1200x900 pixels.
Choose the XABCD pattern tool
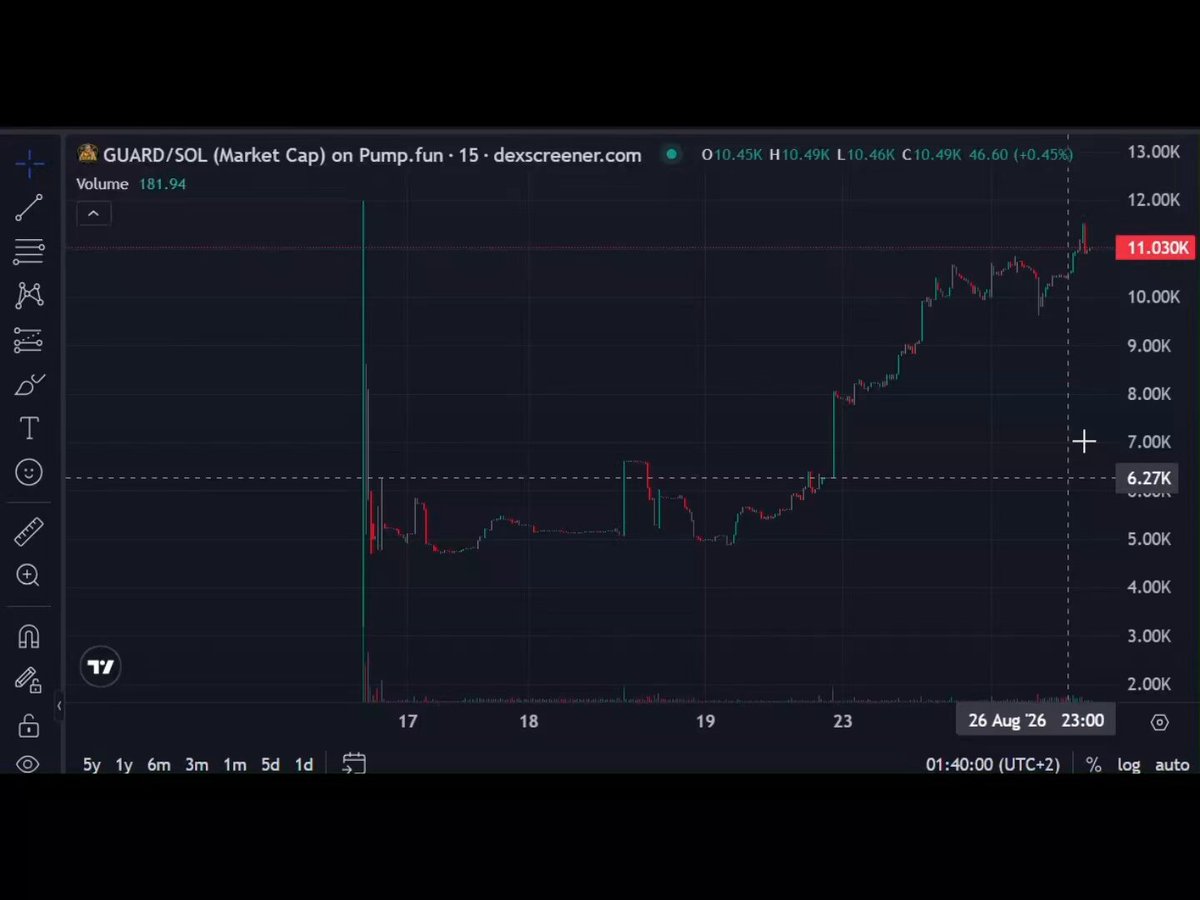point(29,295)
